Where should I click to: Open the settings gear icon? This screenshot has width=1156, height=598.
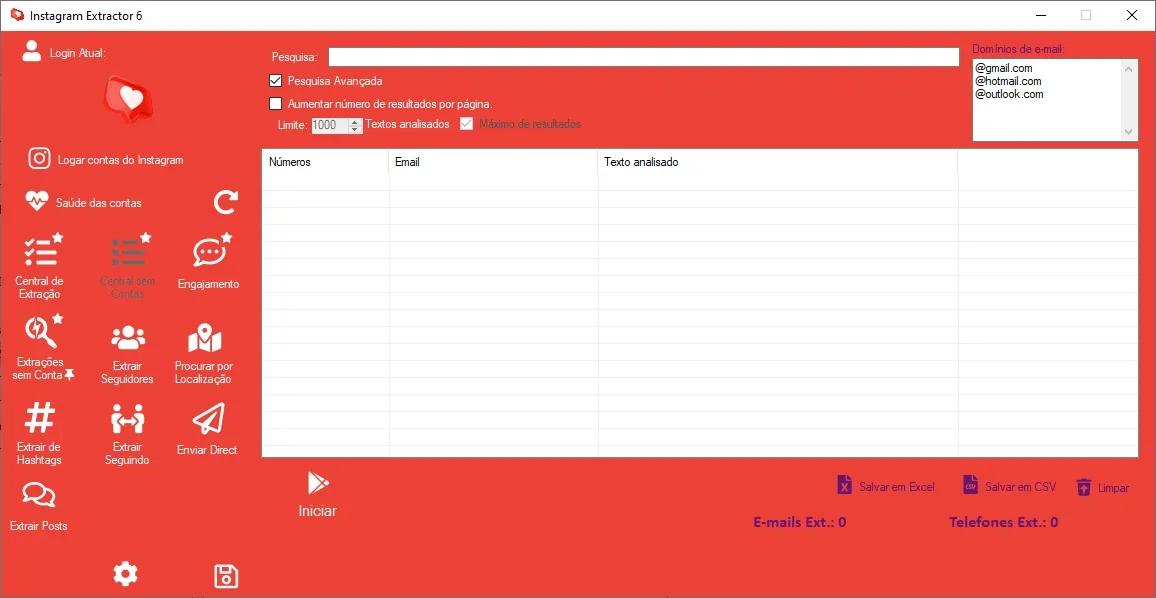pos(125,574)
